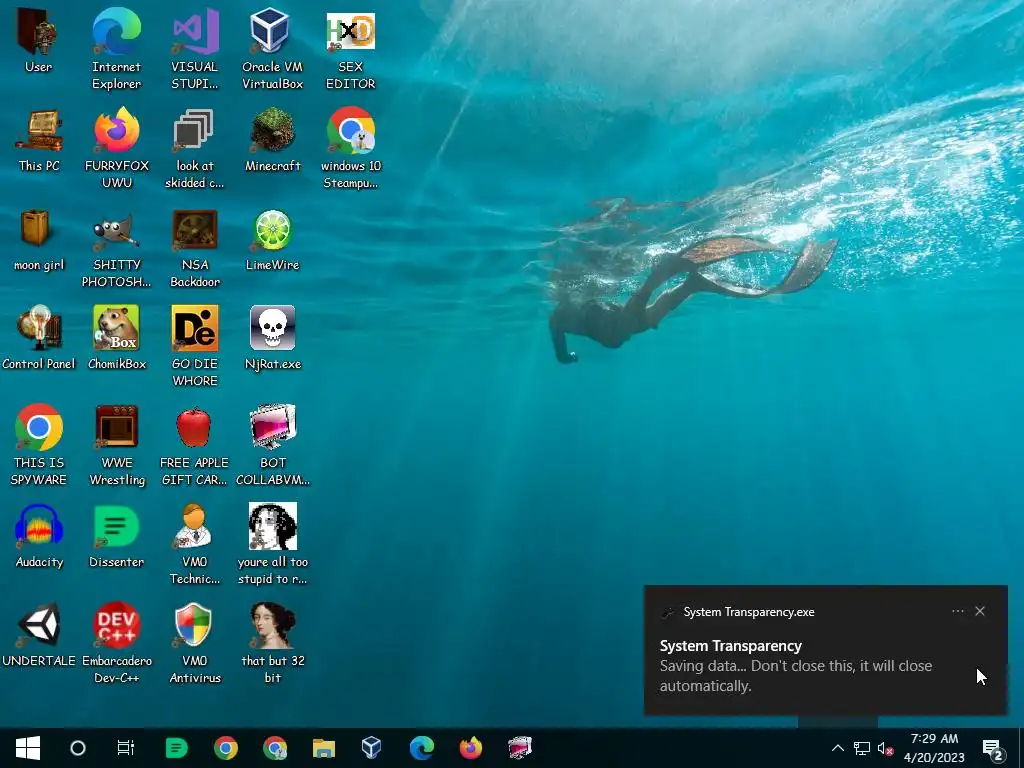The width and height of the screenshot is (1024, 768).
Task: Select the UNDERTALE Unity-logo desktop icon
Action: [x=39, y=635]
